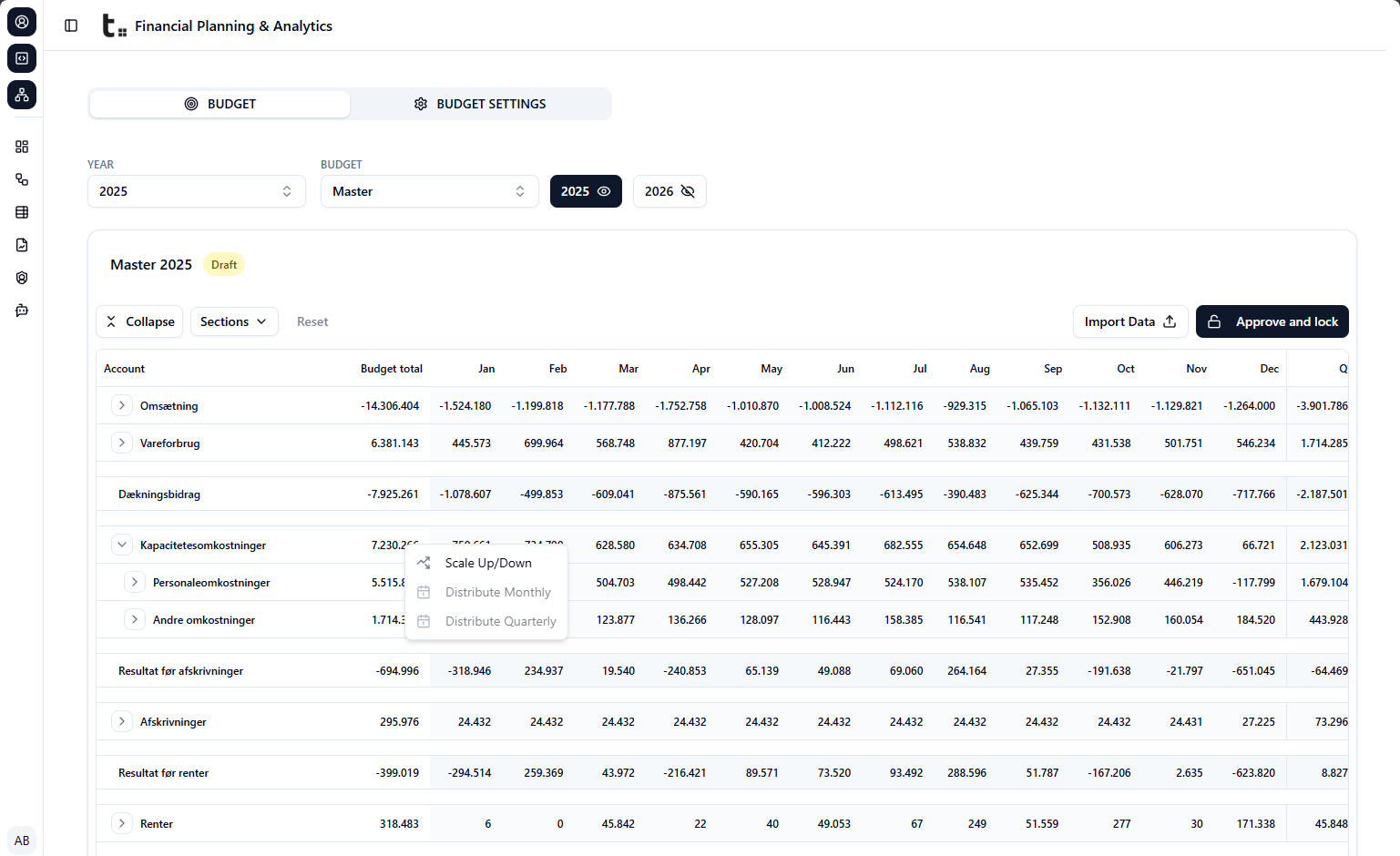1400x856 pixels.
Task: Expand the Omsætning row
Action: (122, 406)
